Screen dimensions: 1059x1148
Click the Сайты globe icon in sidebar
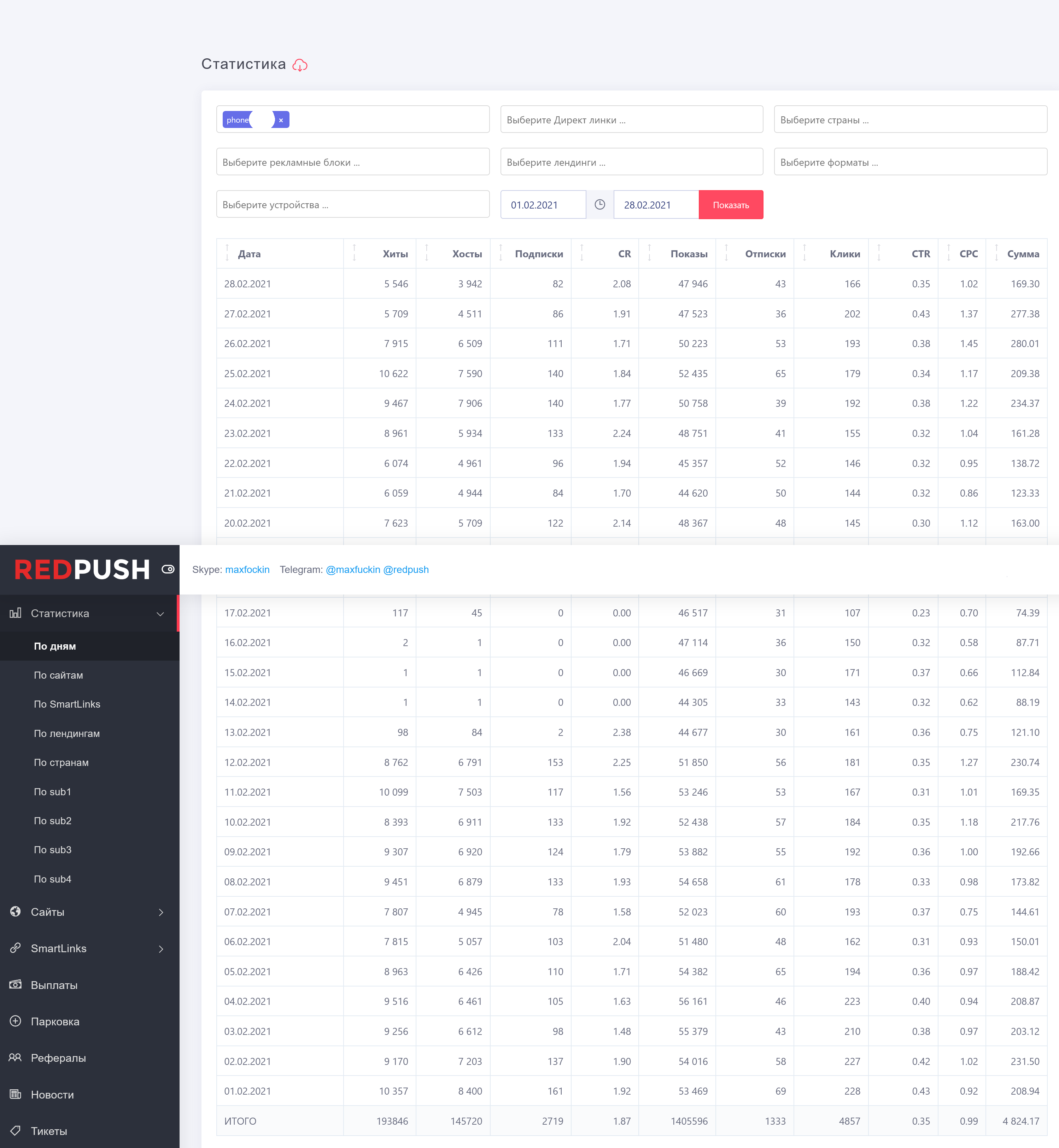[16, 911]
